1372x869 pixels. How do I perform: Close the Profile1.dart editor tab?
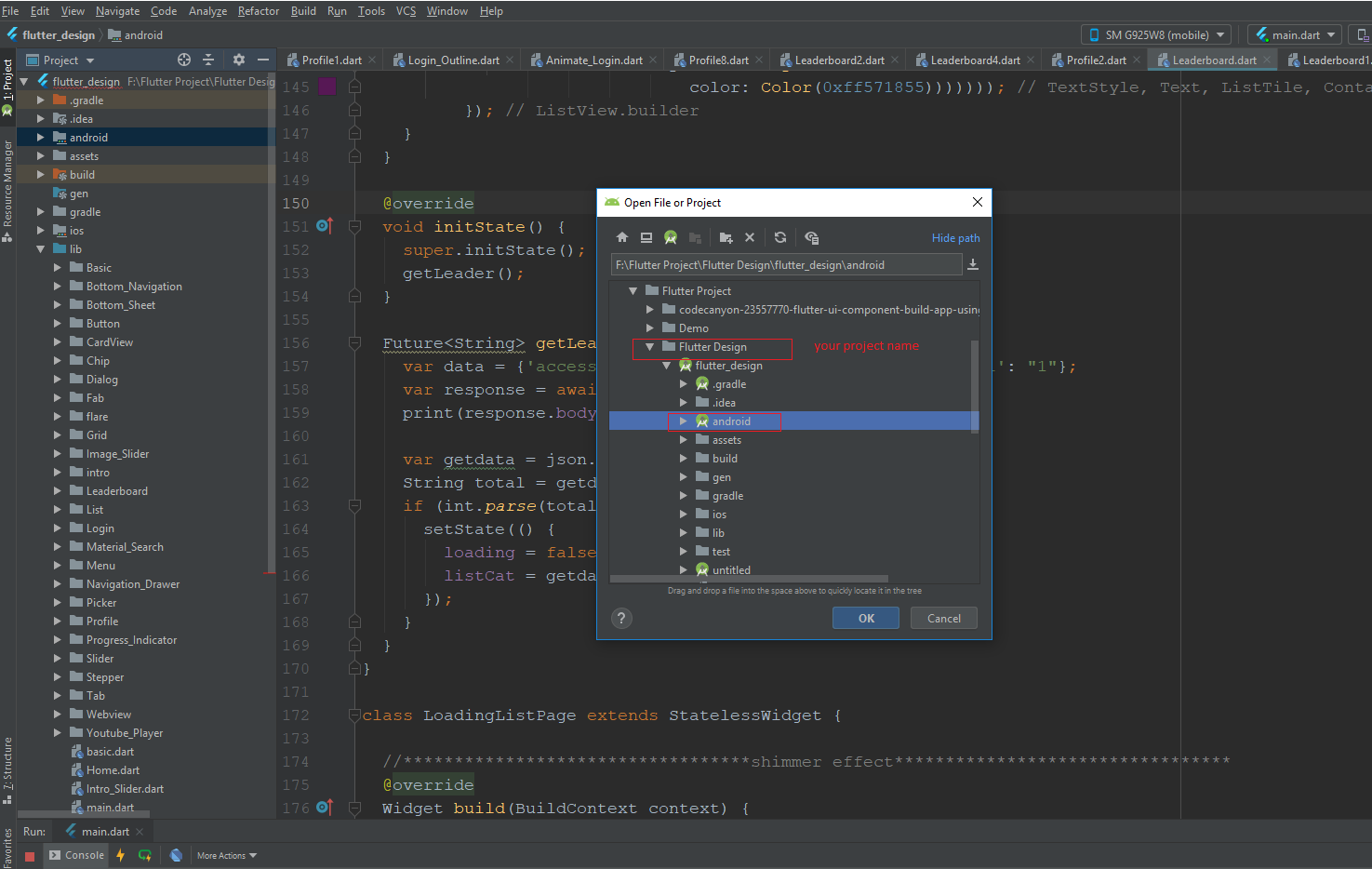point(372,60)
